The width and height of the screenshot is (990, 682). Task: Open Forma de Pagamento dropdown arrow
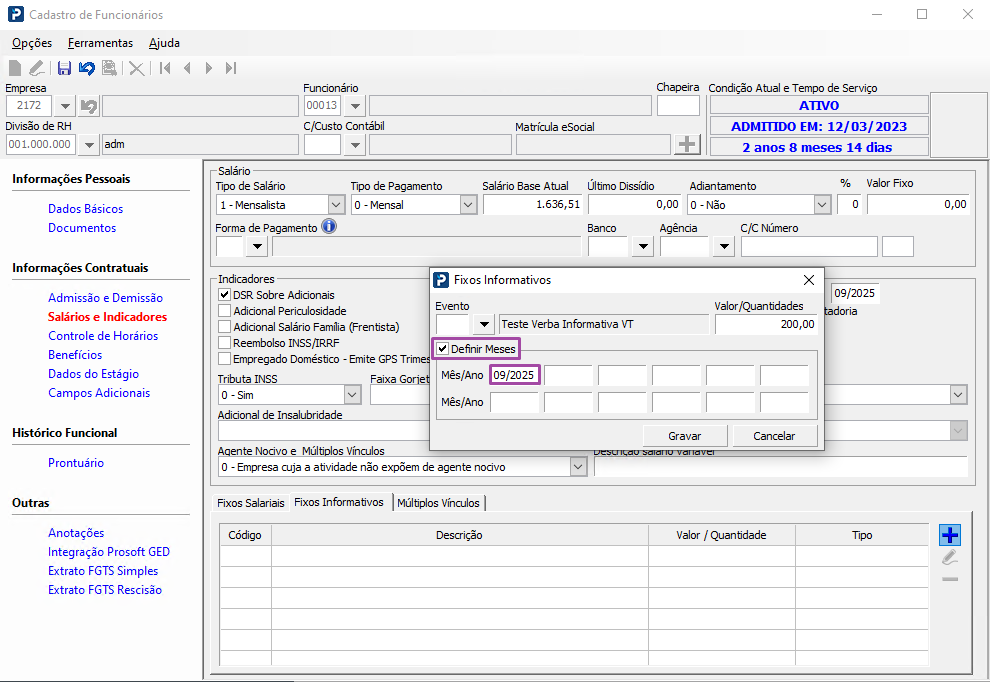(257, 246)
